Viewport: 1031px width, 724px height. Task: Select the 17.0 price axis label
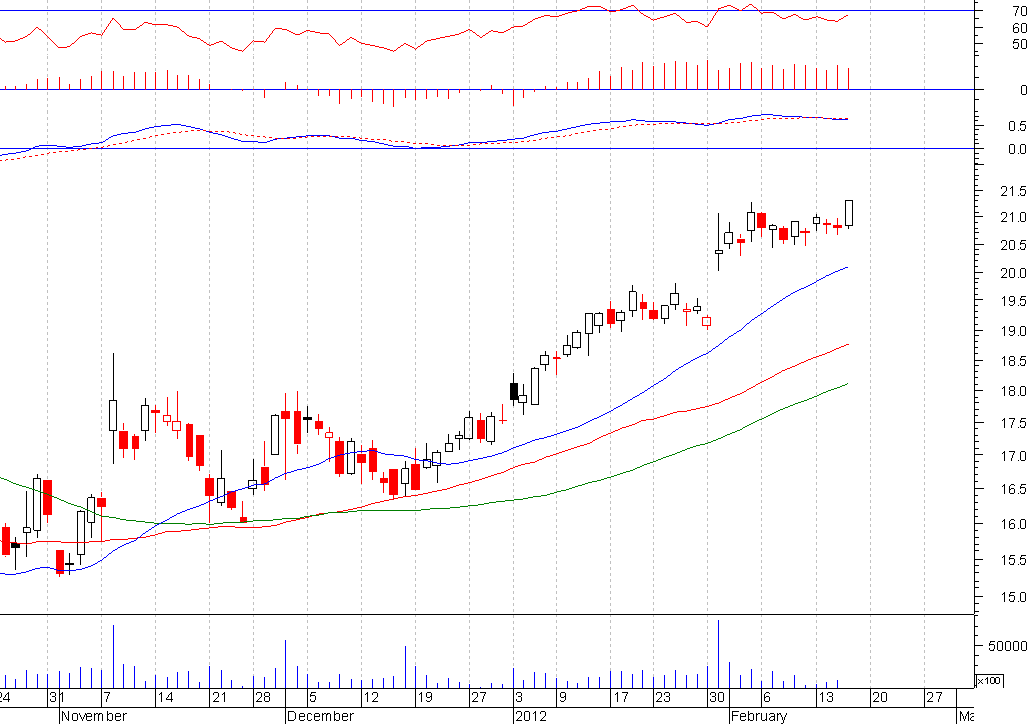1013,456
